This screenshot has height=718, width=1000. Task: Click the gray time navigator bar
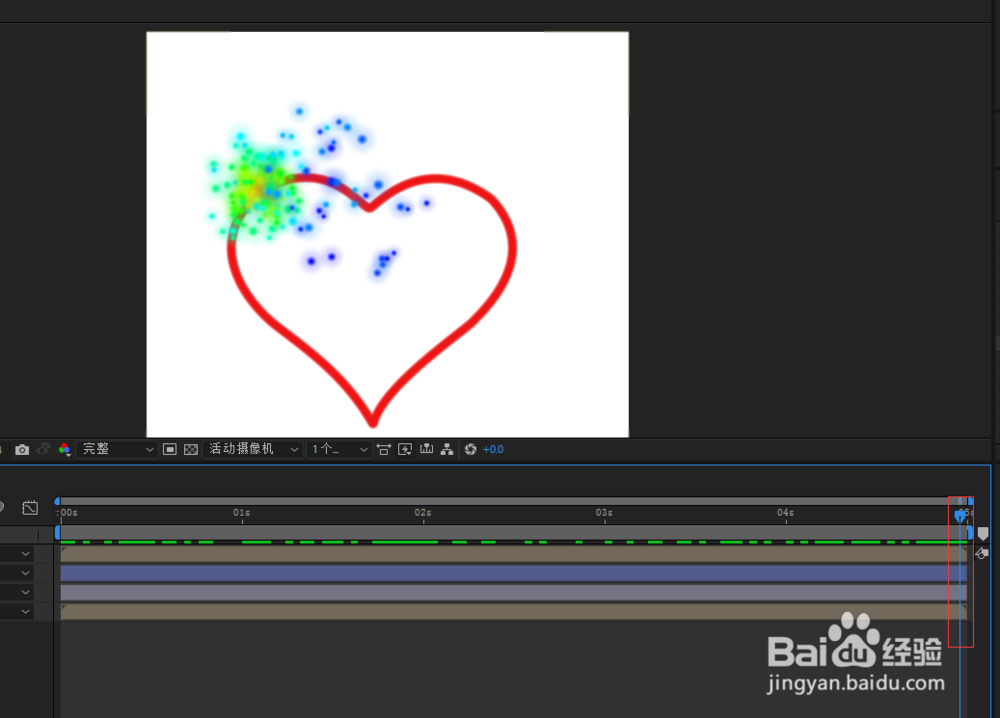(513, 501)
